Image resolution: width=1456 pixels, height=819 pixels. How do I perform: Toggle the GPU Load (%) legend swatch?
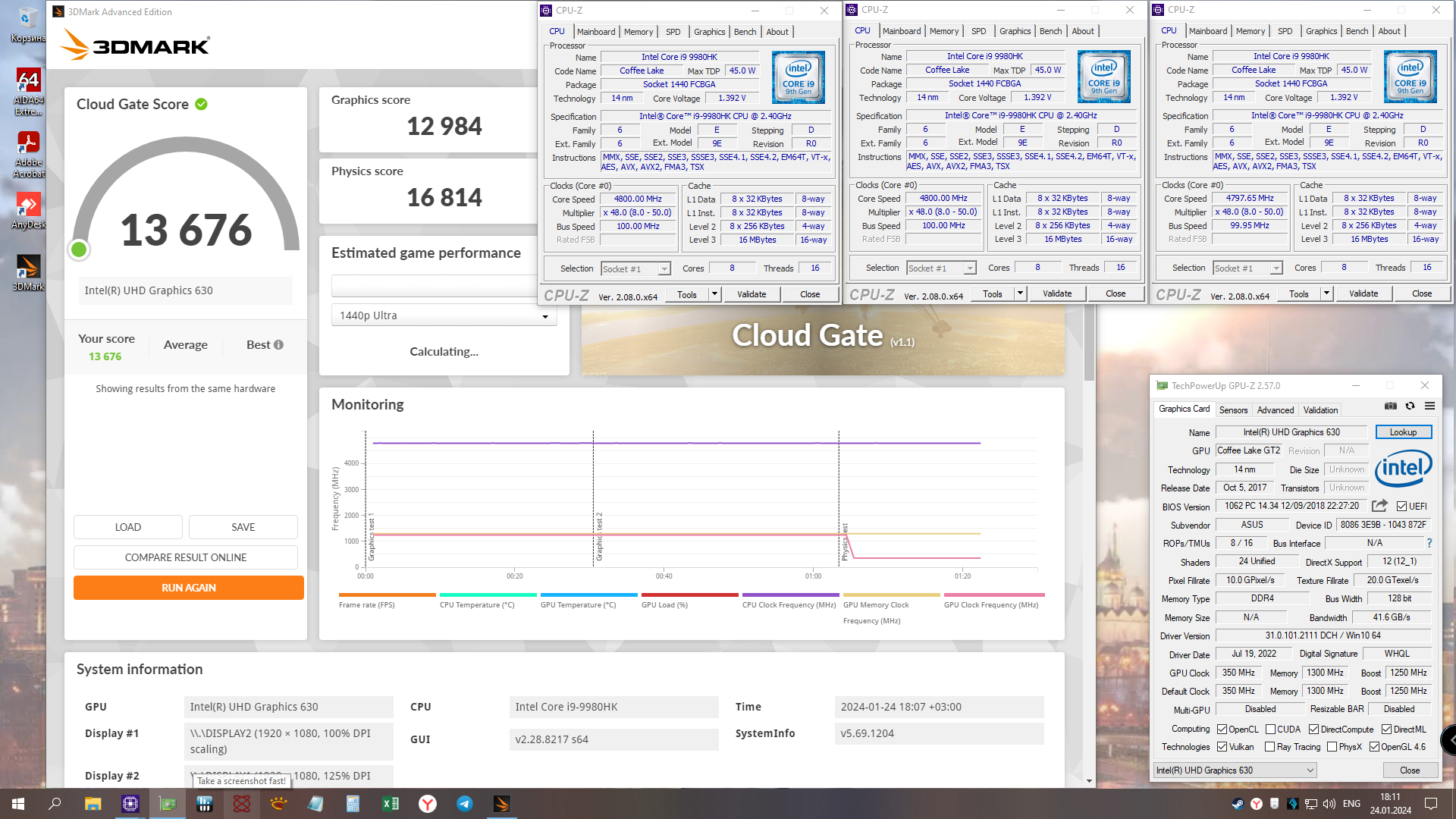(690, 595)
